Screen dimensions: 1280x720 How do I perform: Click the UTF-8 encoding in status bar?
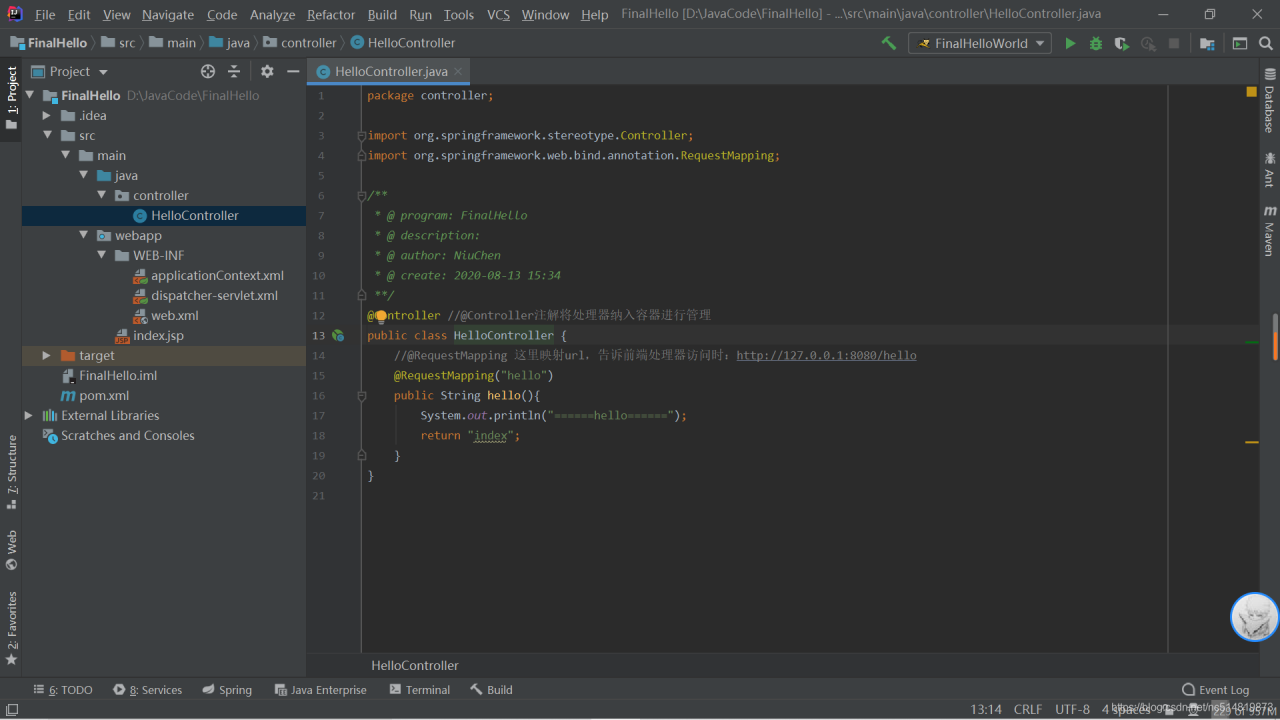pyautogui.click(x=1072, y=709)
